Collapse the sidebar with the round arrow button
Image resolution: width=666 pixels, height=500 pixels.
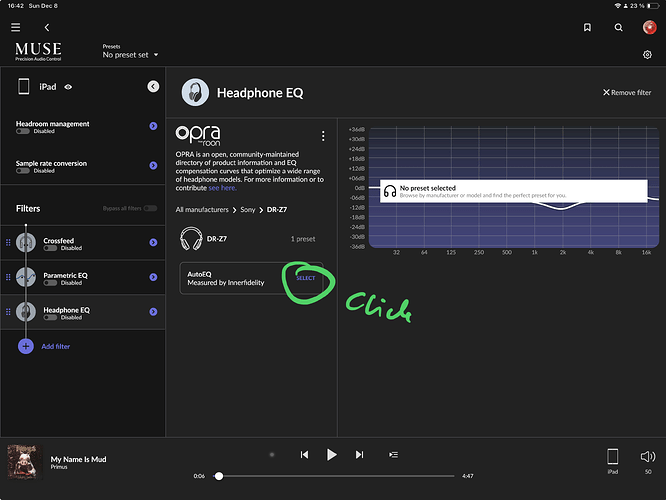[153, 87]
